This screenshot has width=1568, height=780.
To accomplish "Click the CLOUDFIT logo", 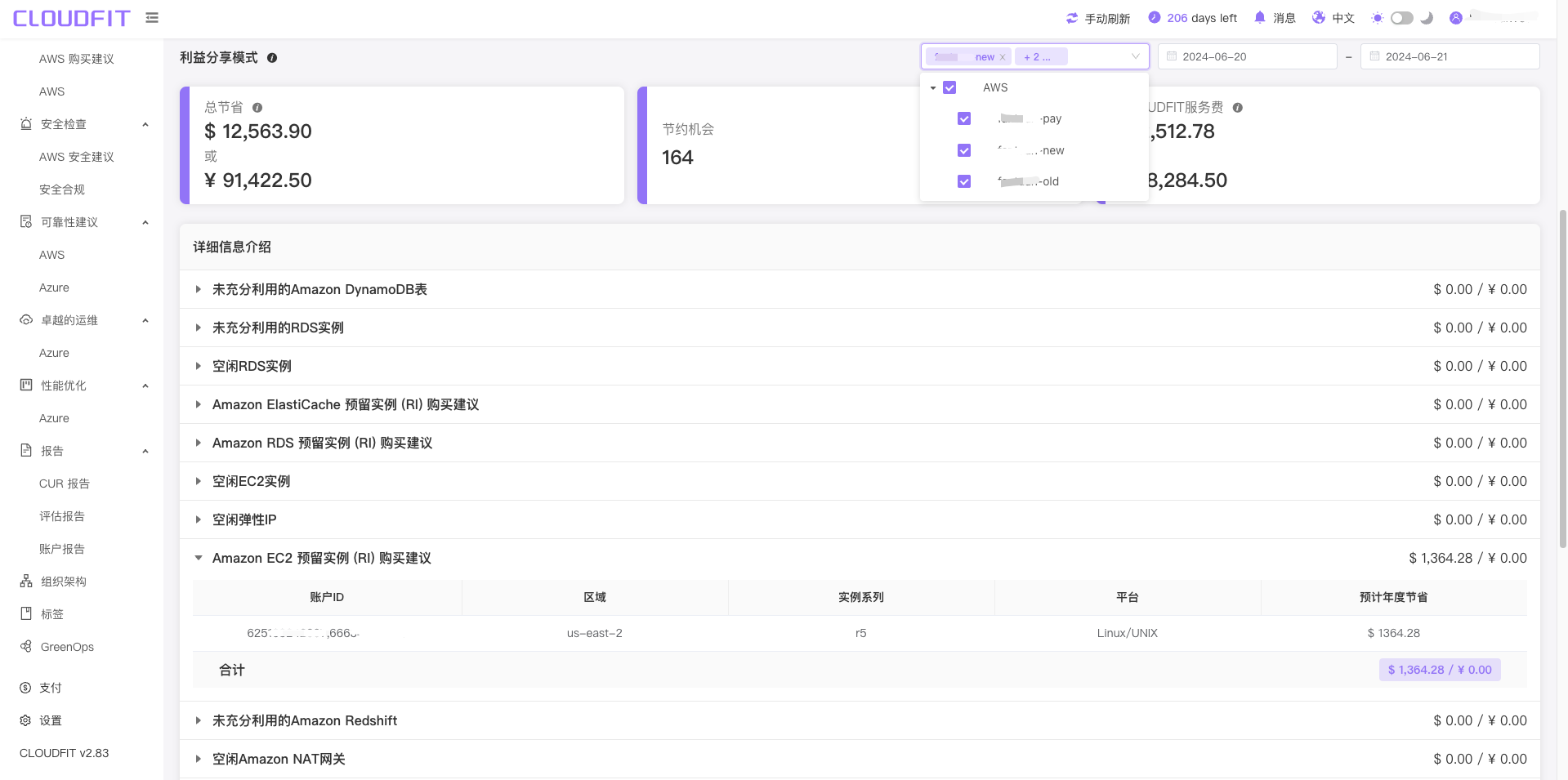I will click(x=72, y=18).
